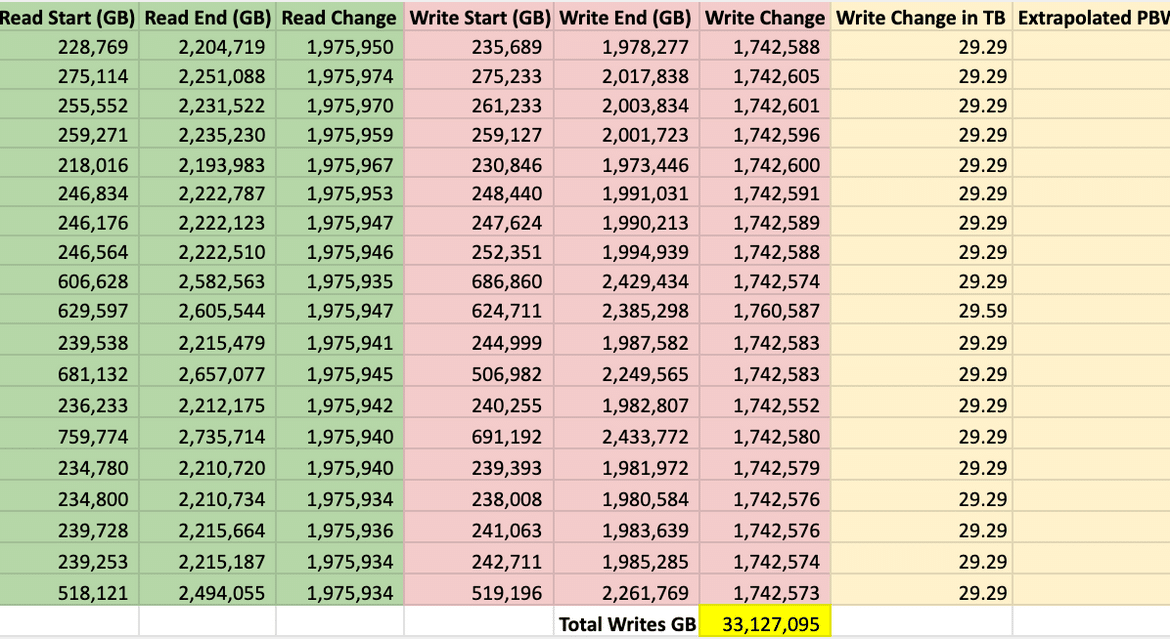Select the Write Change header cell
Viewport: 1170px width, 639px height.
766,16
